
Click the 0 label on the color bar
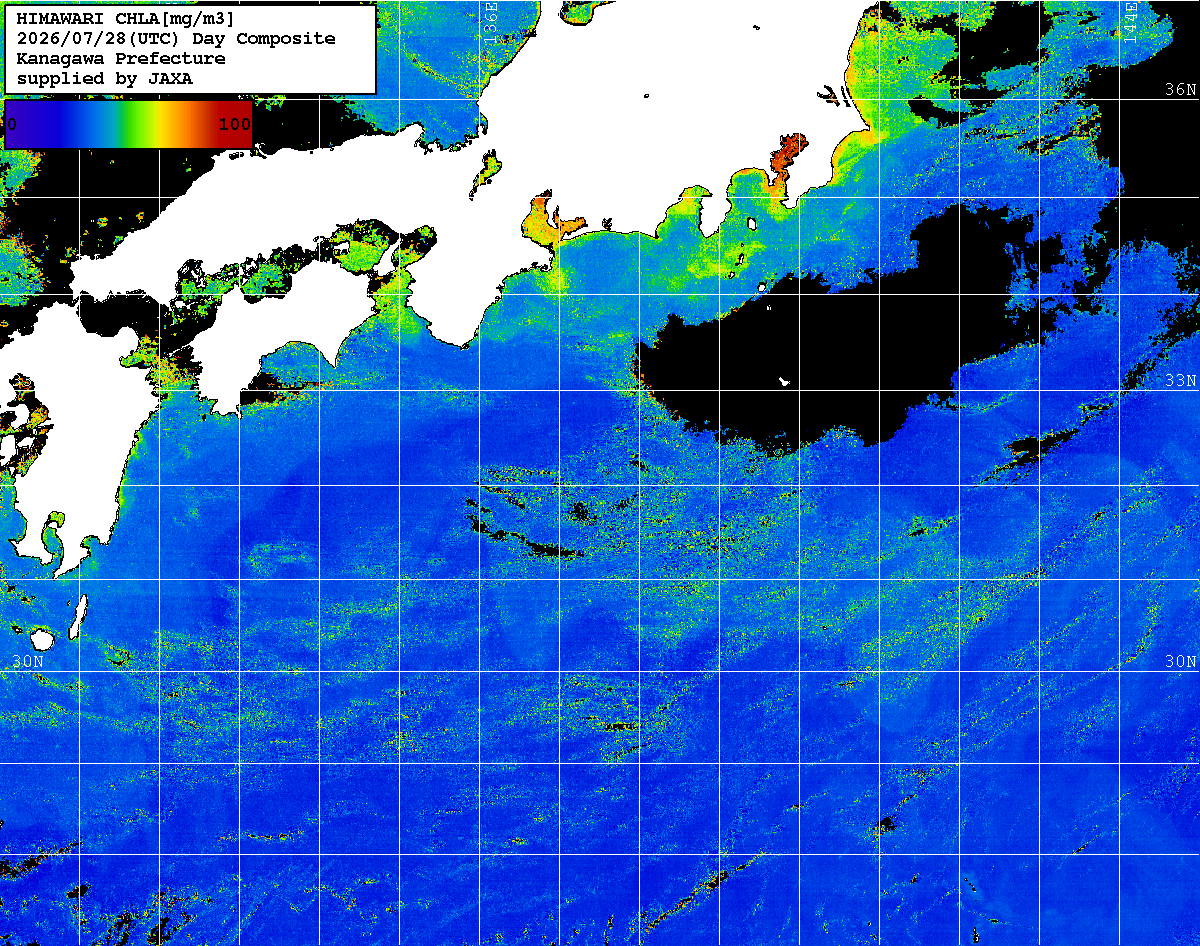click(12, 125)
